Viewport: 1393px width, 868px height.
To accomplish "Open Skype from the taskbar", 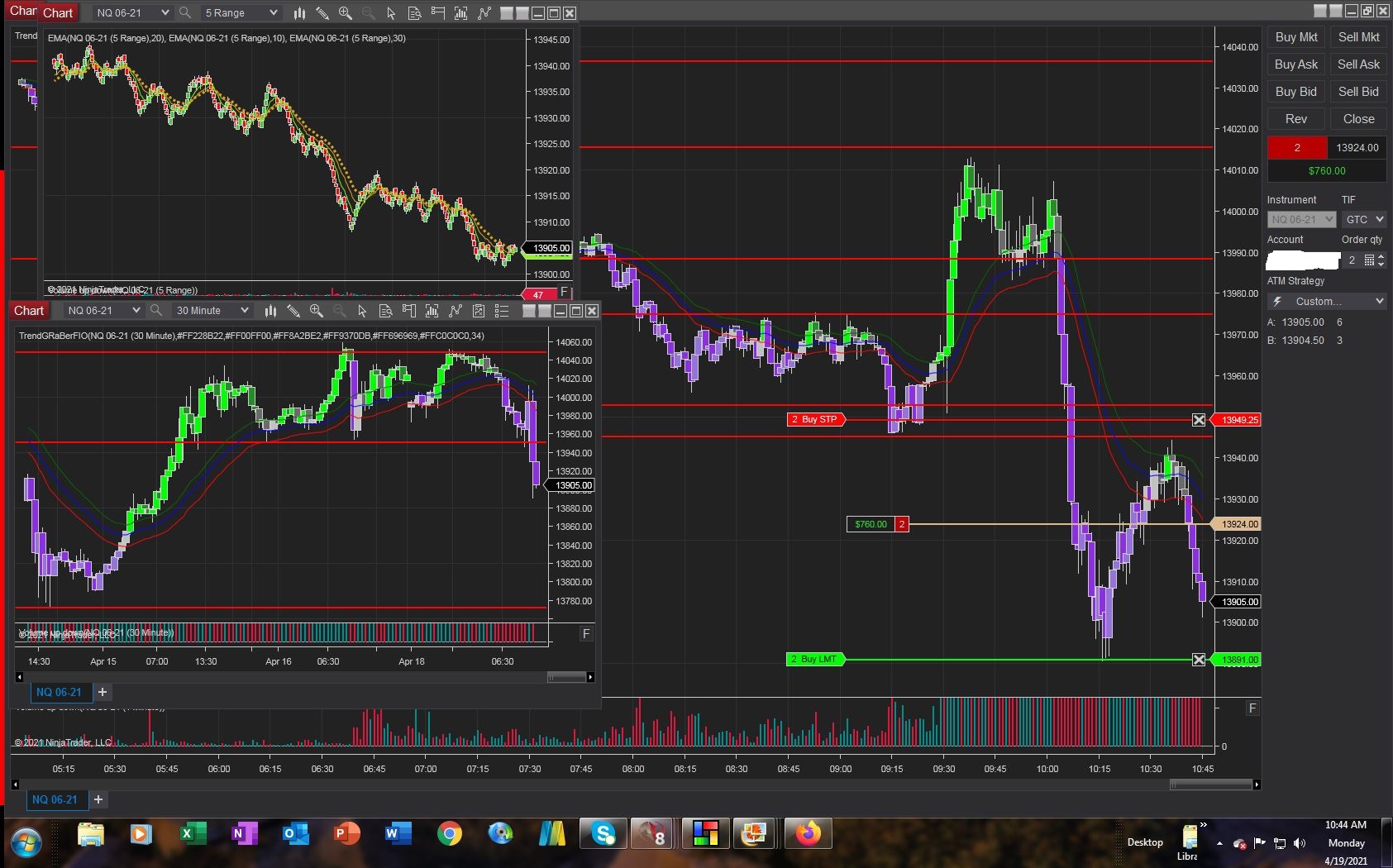I will point(603,834).
